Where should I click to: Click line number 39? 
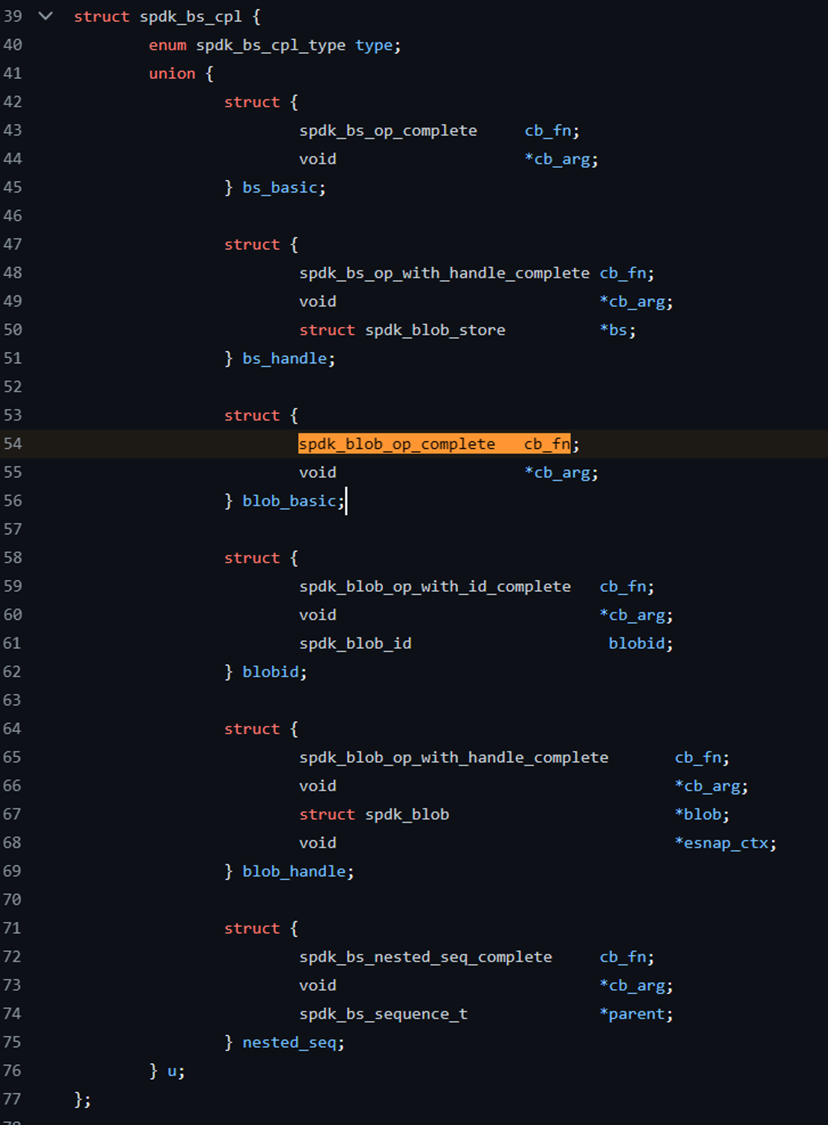[13, 16]
